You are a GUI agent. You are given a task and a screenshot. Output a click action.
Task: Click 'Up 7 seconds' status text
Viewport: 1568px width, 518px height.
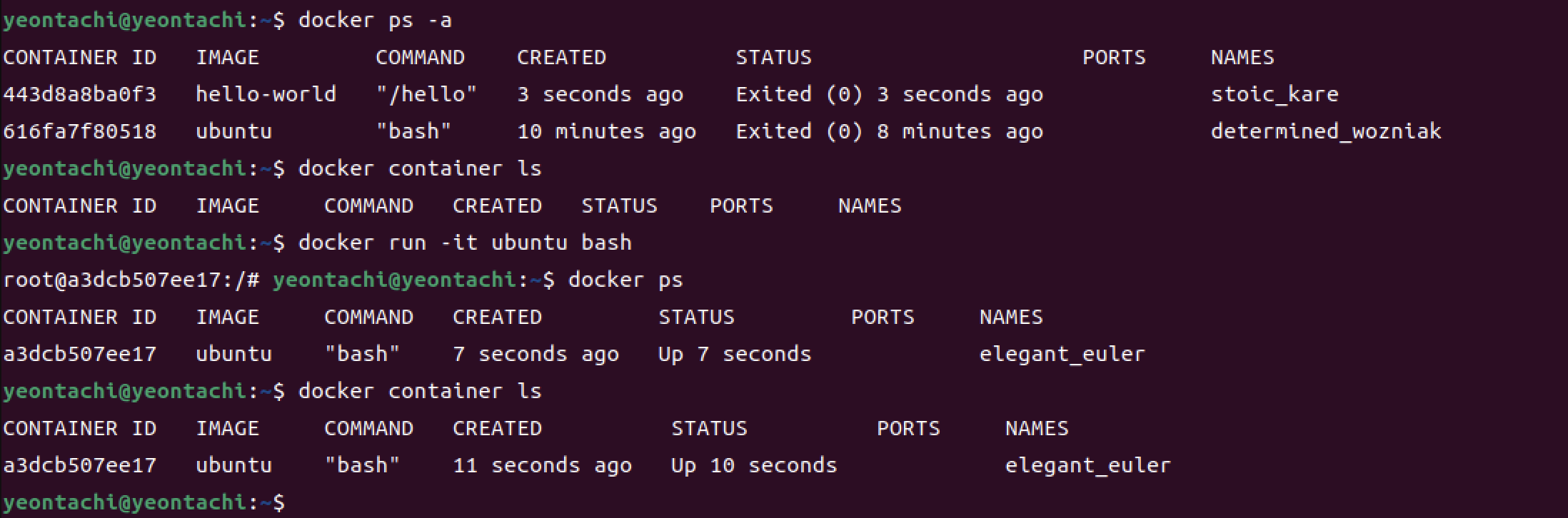735,354
